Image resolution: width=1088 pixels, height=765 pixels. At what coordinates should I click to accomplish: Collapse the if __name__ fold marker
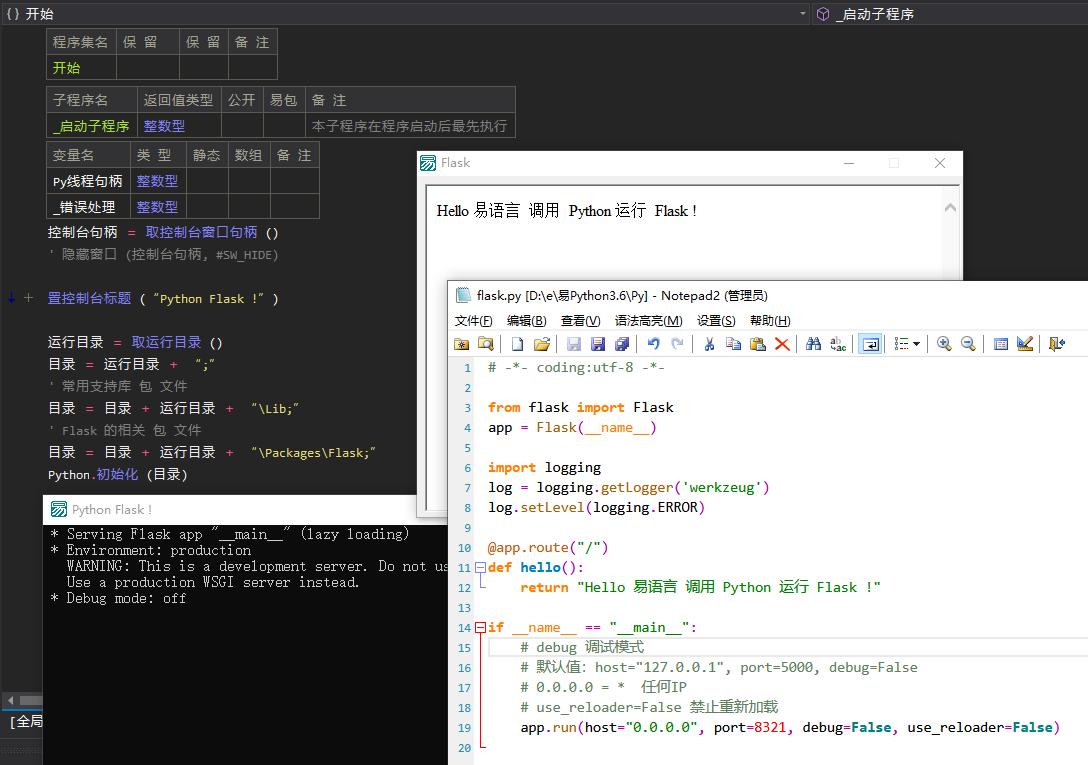point(480,628)
